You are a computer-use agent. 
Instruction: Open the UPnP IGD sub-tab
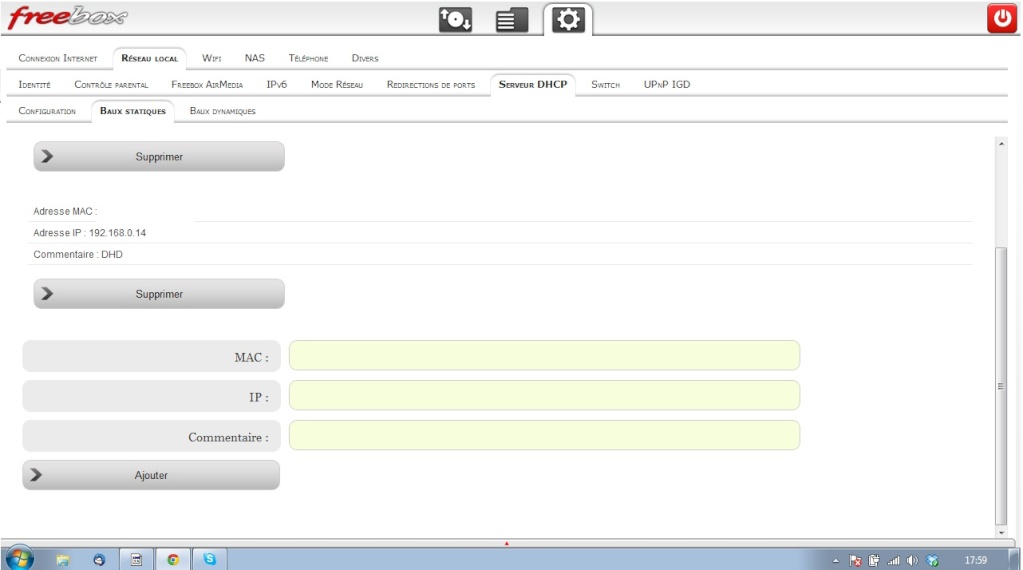(x=667, y=84)
